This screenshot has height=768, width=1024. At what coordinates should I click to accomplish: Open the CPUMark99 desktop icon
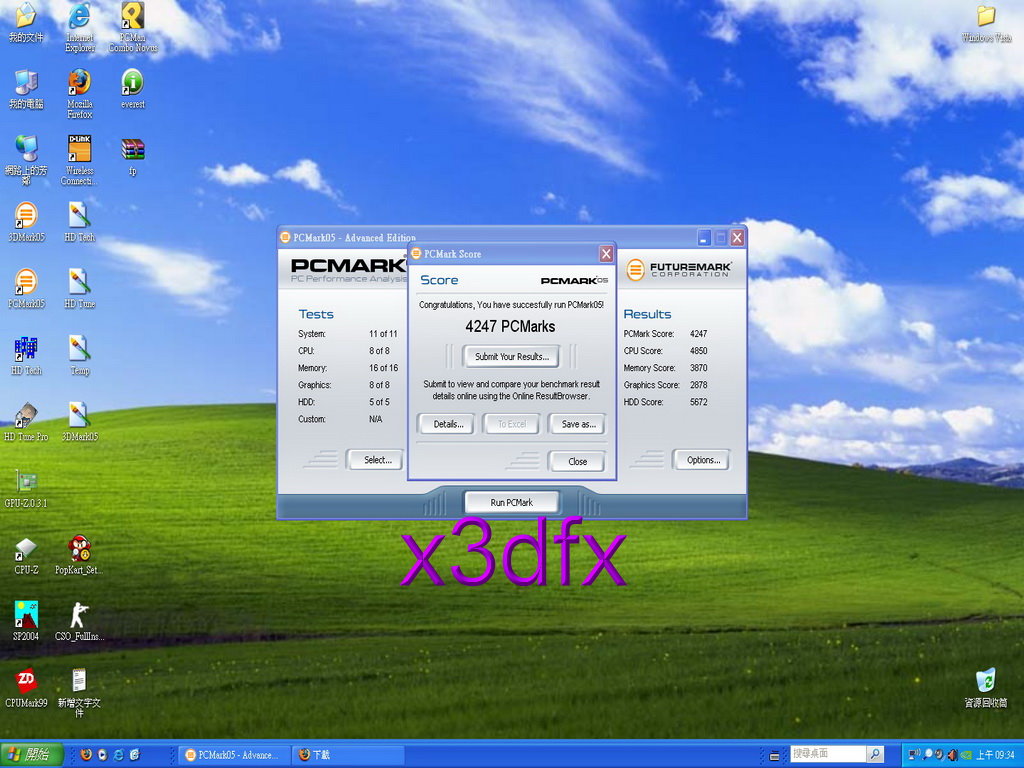pos(26,688)
